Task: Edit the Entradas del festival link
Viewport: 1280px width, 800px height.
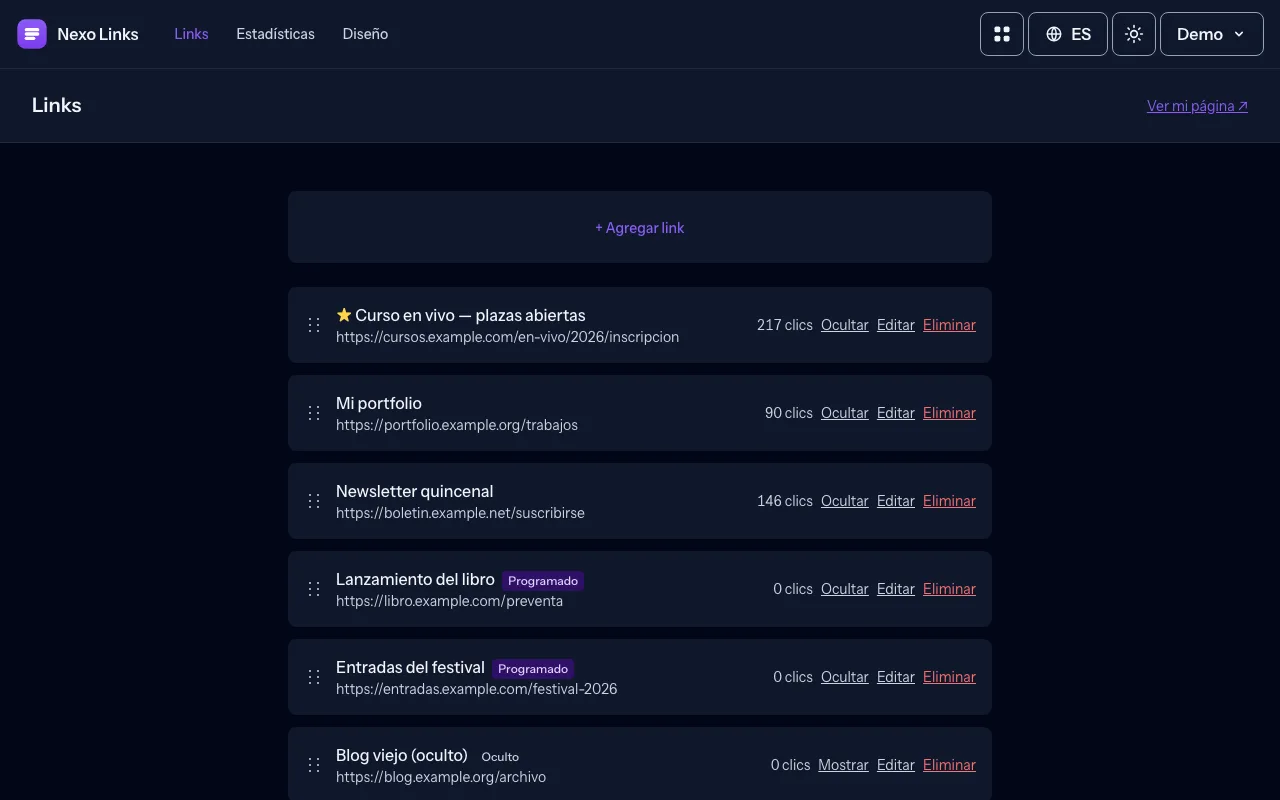Action: coord(896,677)
